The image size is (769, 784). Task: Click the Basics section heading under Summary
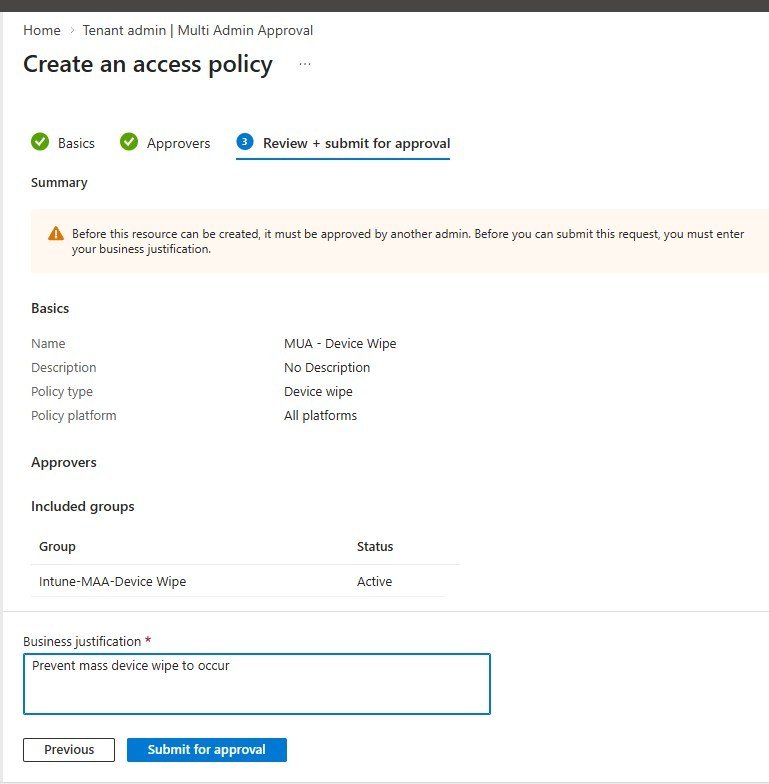(x=50, y=308)
